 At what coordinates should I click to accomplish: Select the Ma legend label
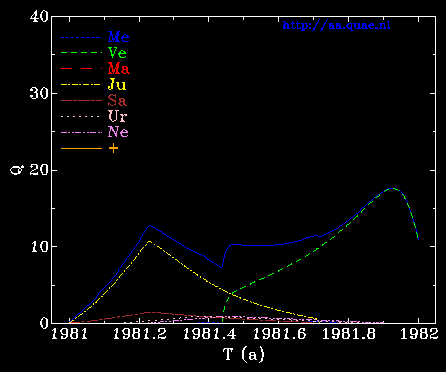(119, 69)
